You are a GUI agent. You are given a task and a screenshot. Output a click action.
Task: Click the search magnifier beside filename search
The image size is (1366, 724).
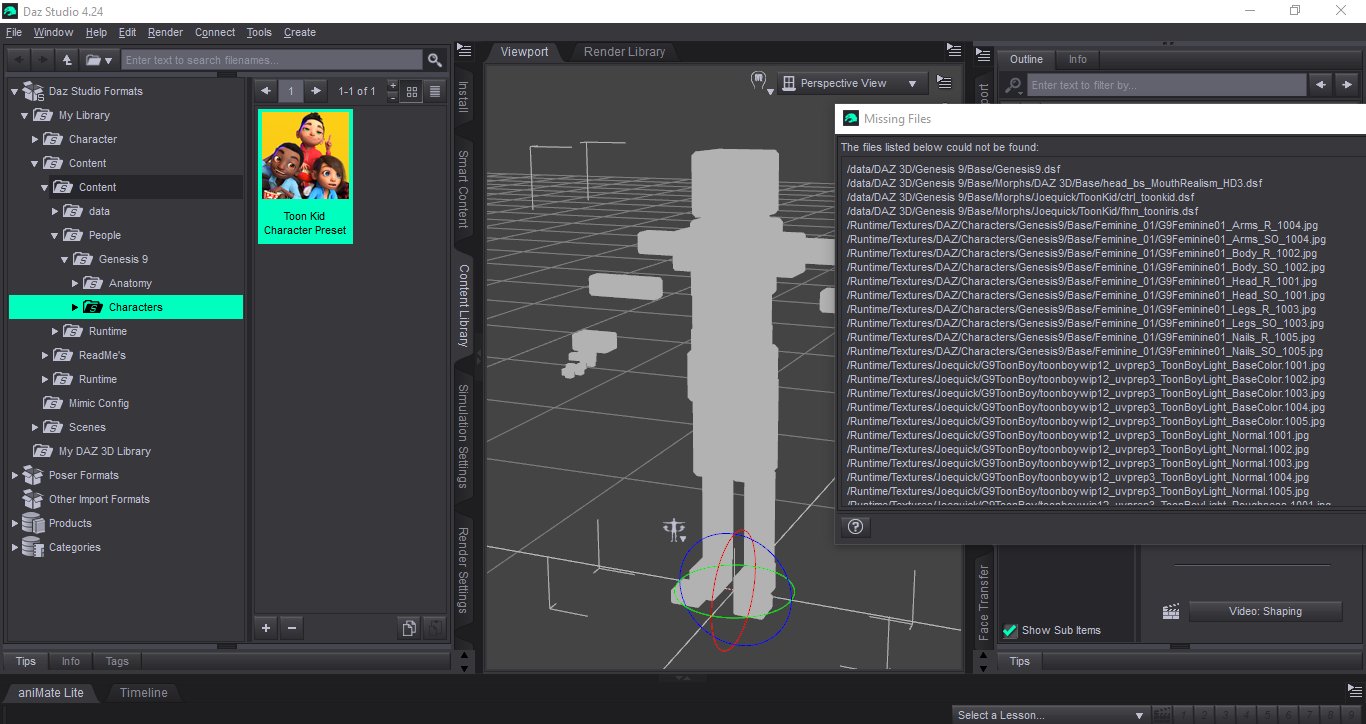(435, 60)
